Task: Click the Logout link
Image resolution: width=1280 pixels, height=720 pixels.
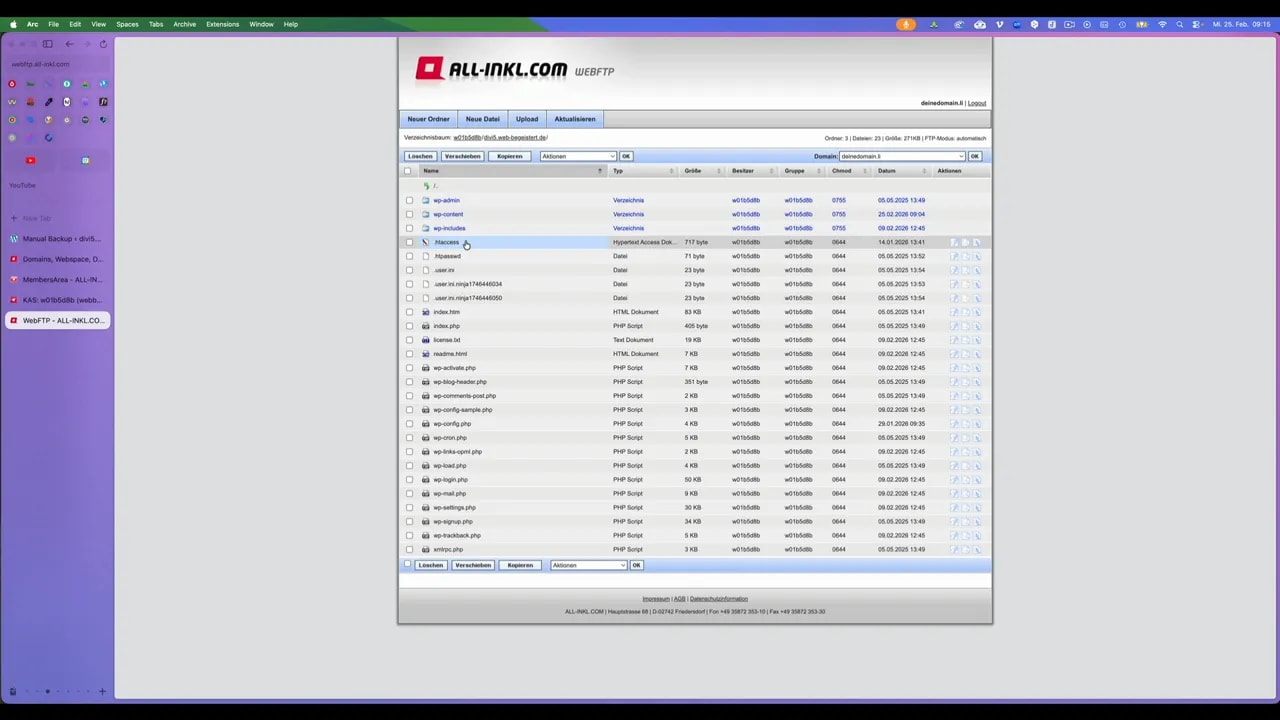Action: pyautogui.click(x=976, y=102)
